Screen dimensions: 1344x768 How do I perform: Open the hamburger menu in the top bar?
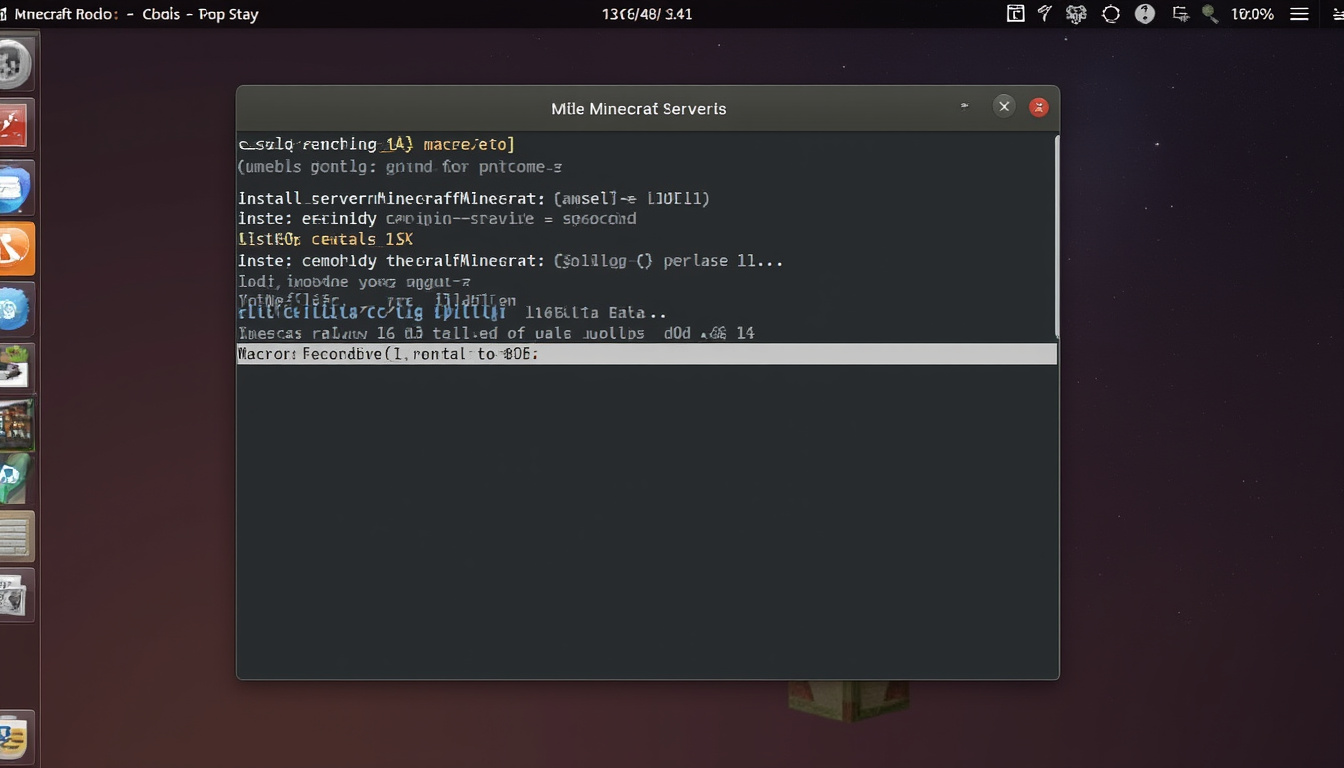point(1299,14)
